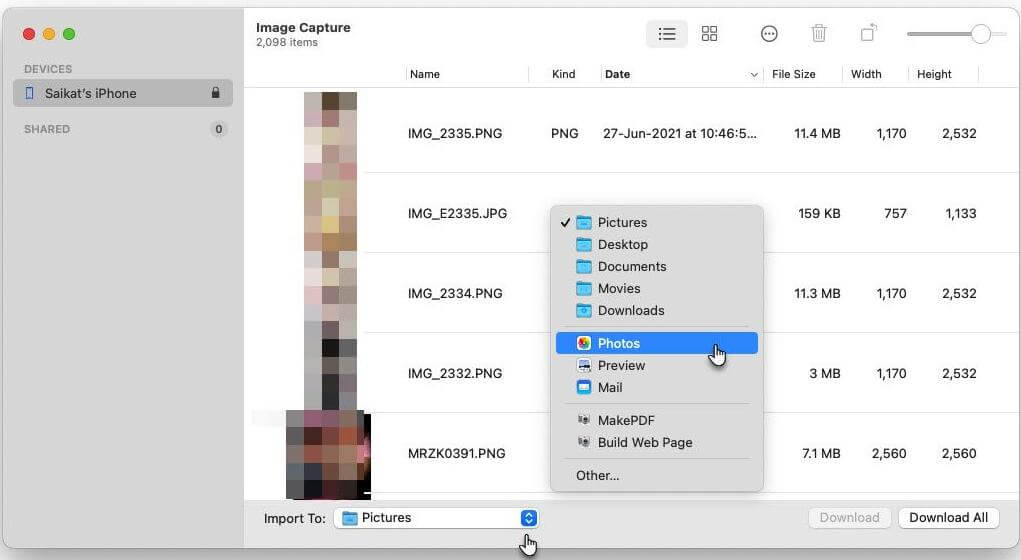Click the 159 KB file size cell
The width and height of the screenshot is (1021, 560).
click(818, 214)
